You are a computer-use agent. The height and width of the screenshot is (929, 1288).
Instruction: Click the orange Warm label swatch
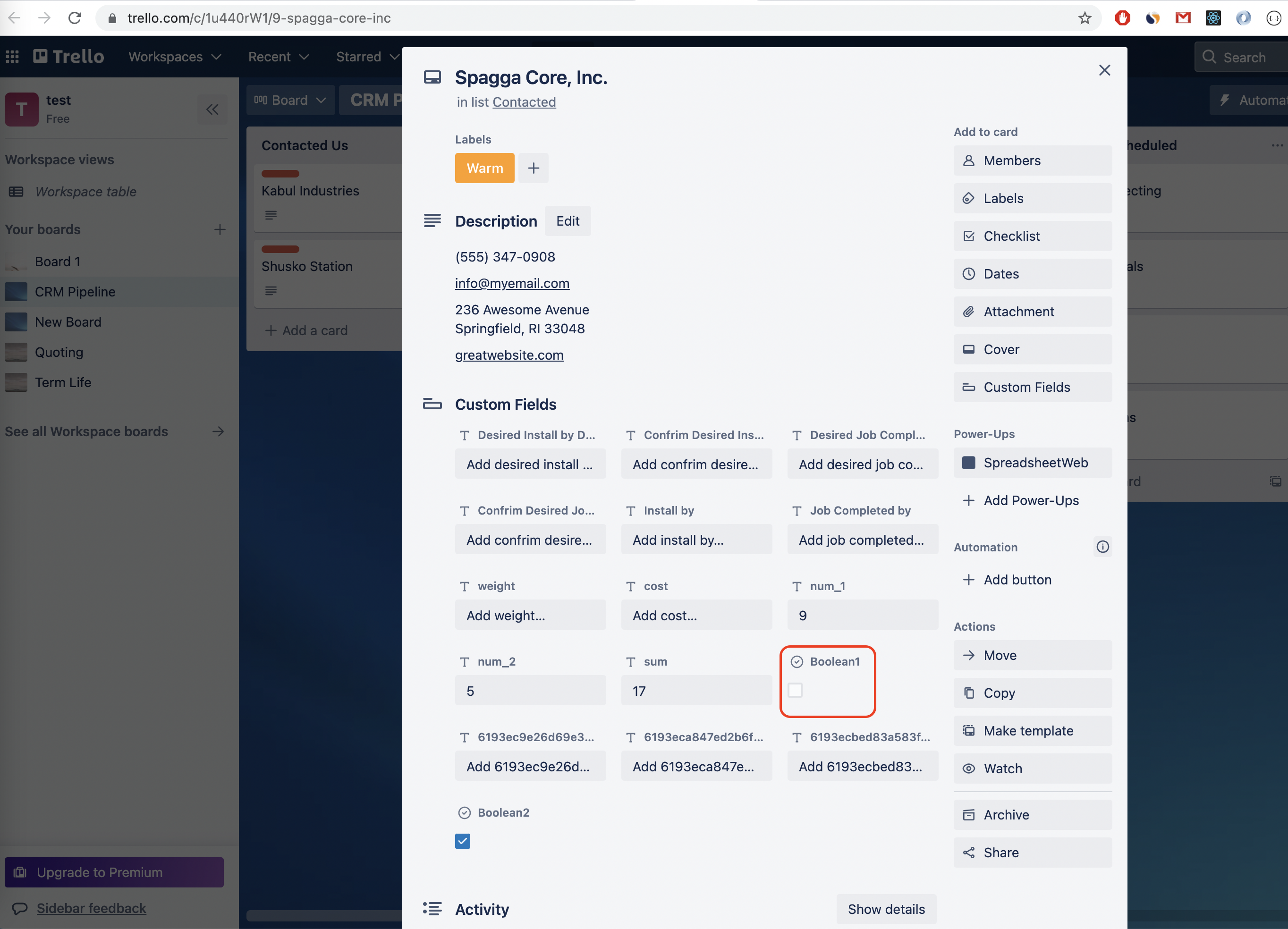tap(484, 168)
